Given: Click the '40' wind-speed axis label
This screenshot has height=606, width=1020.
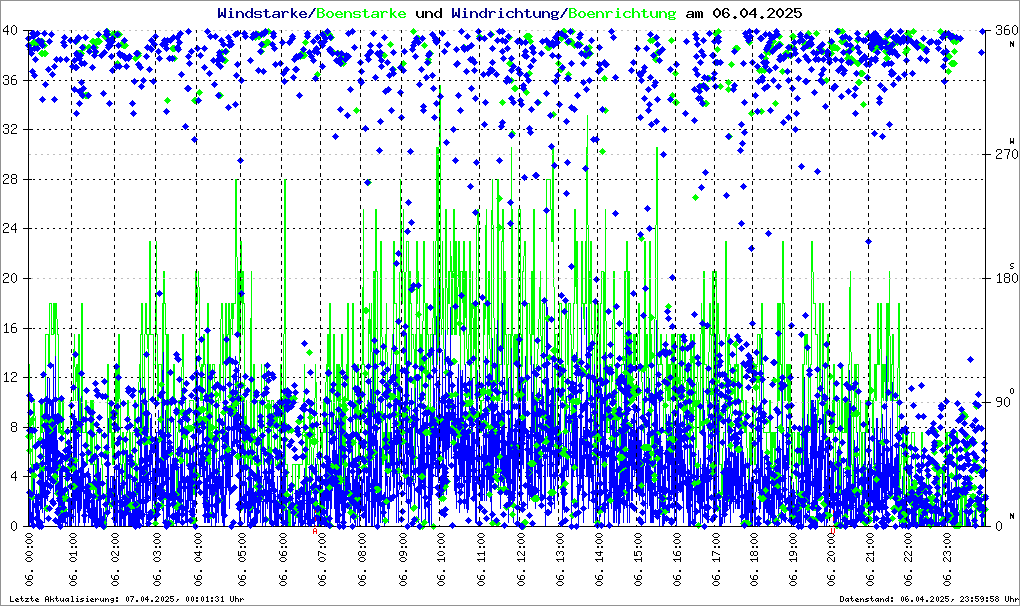Looking at the screenshot, I should coord(10,31).
